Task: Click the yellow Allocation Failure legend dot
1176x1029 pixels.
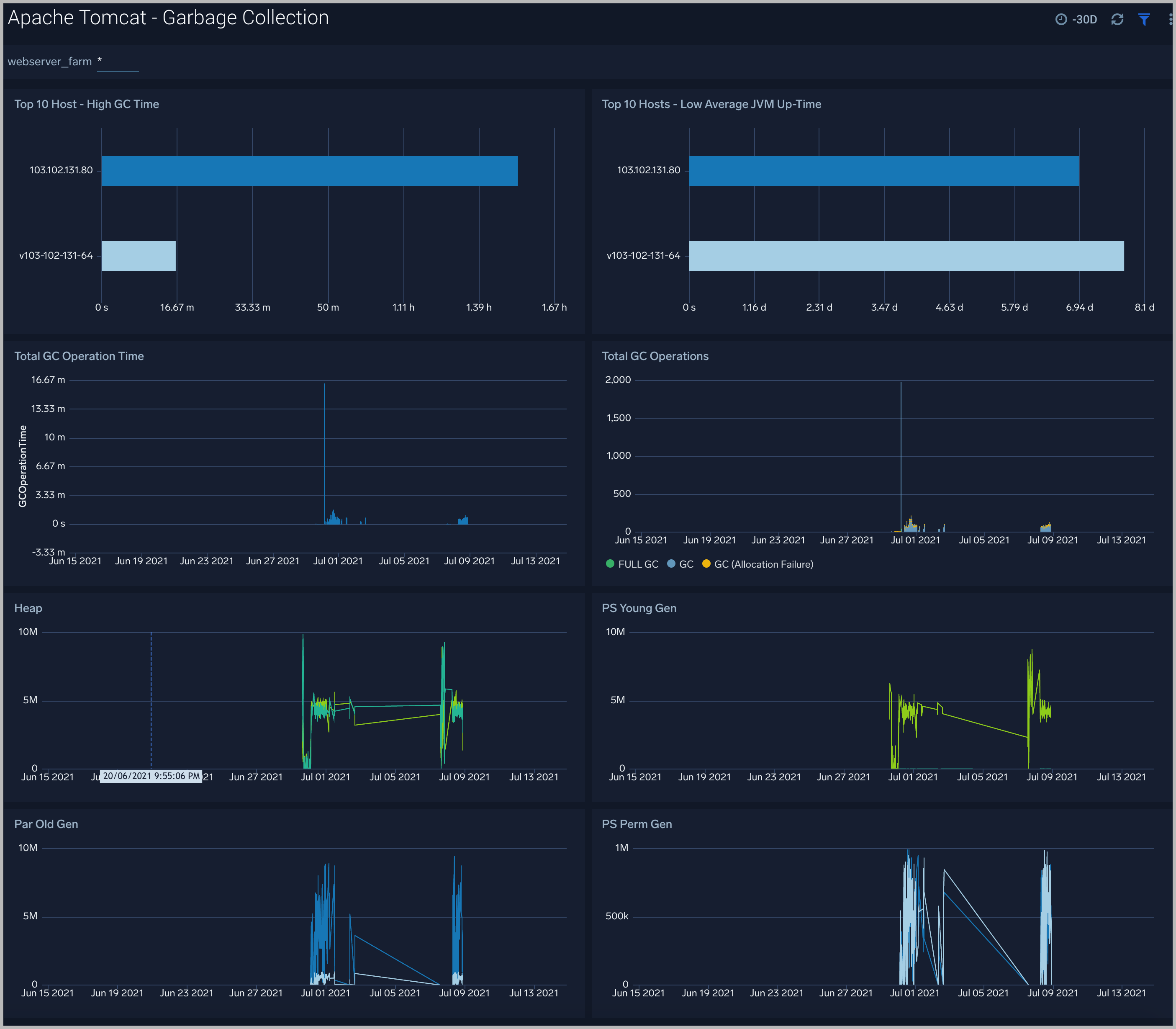Action: [x=706, y=564]
